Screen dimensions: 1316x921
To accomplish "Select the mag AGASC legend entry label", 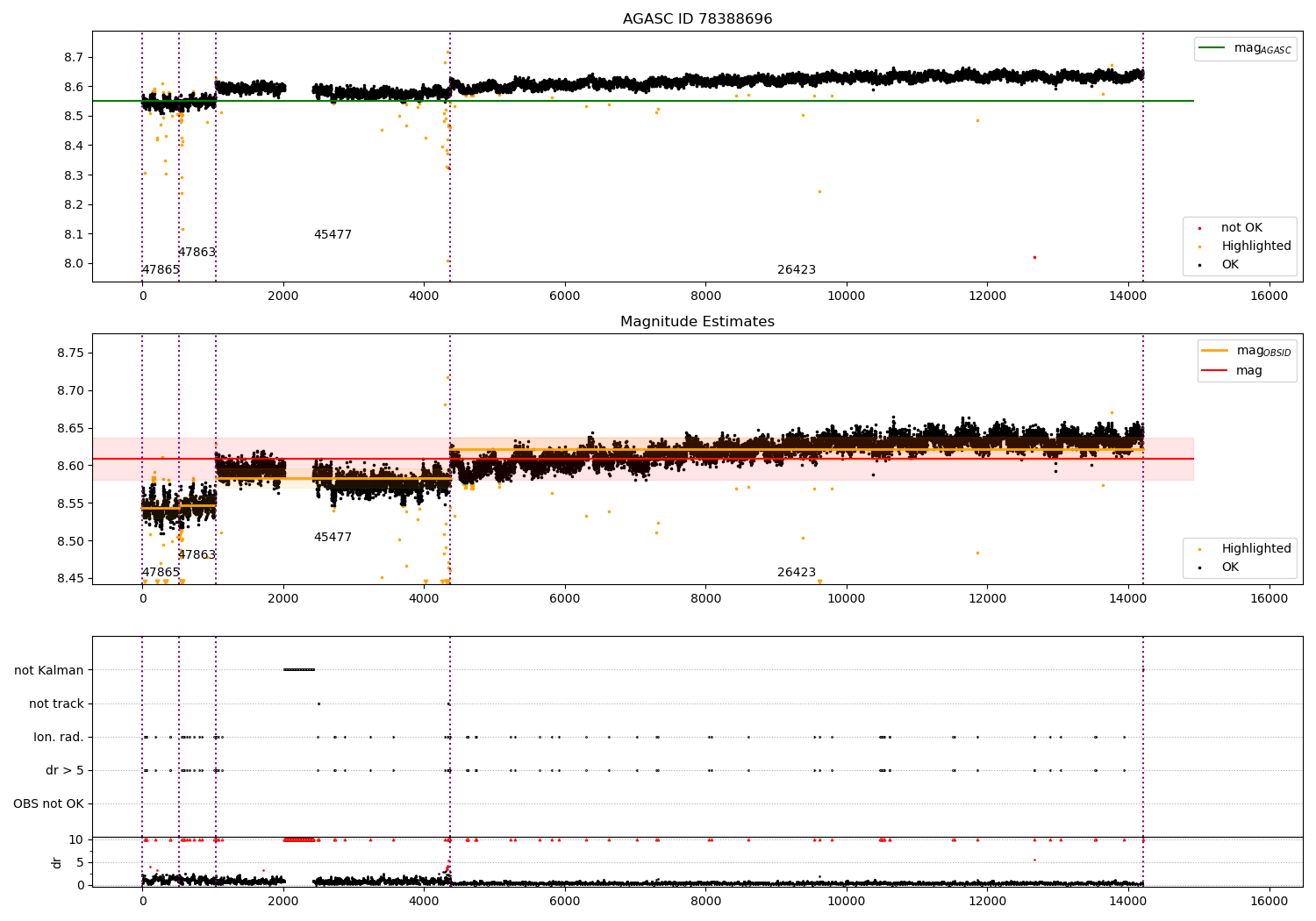I will tap(1262, 48).
